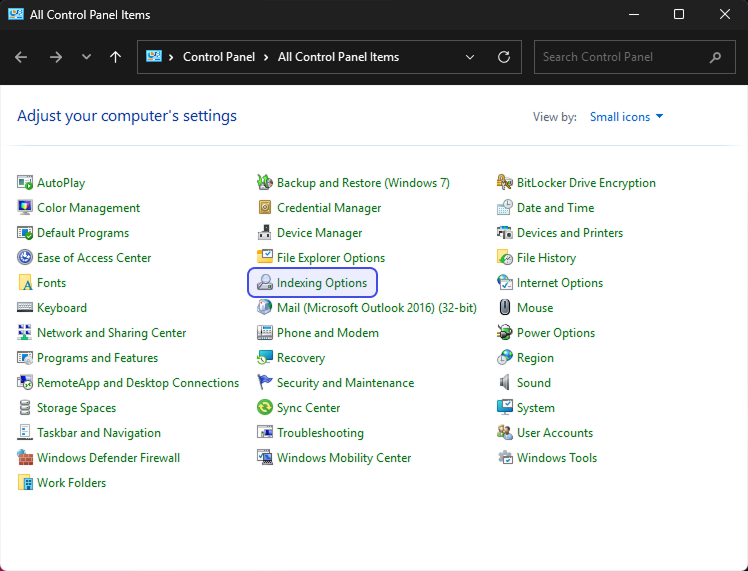Click the Work Folders icon
This screenshot has width=748, height=571.
point(25,483)
